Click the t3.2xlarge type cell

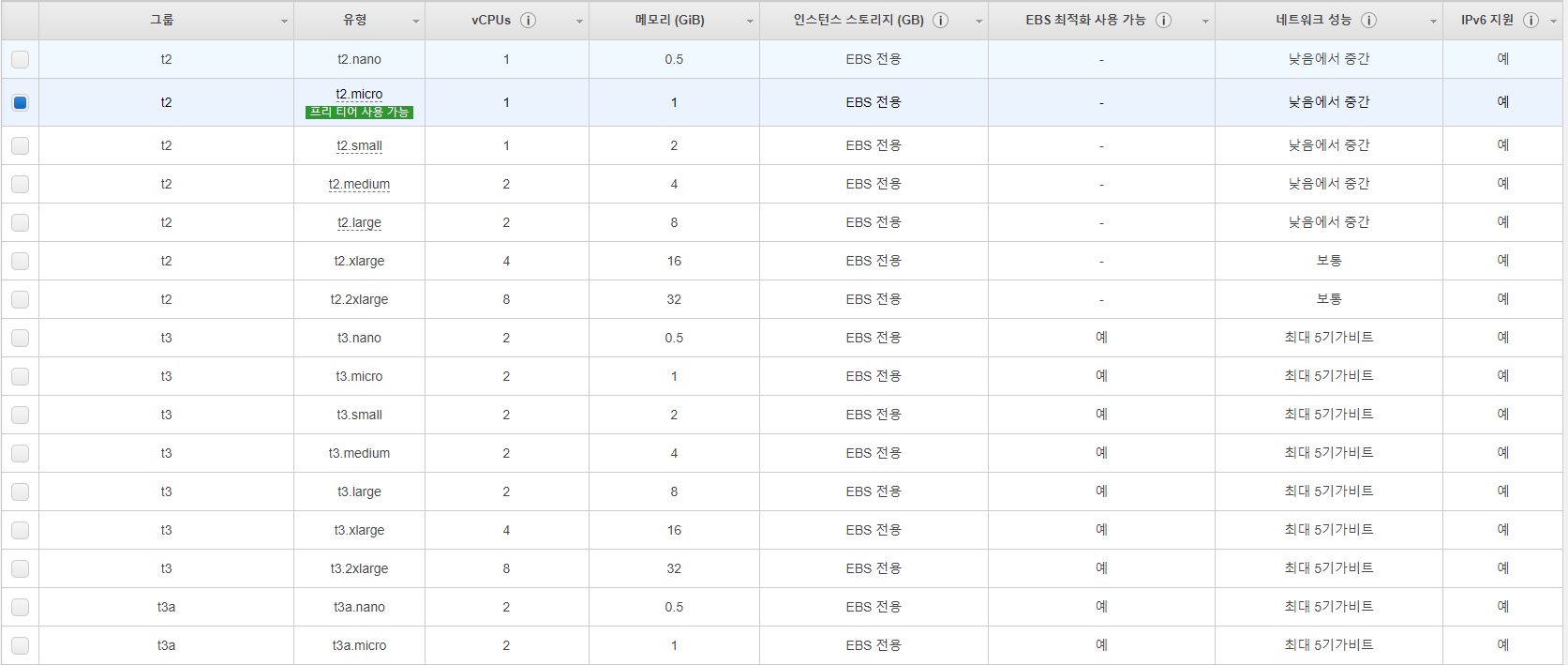[359, 568]
